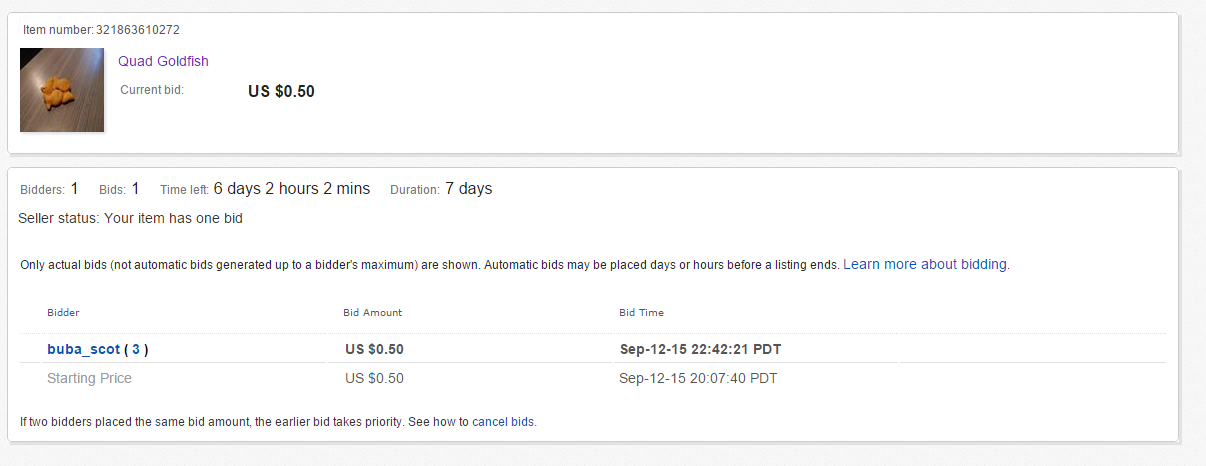Image resolution: width=1206 pixels, height=466 pixels.
Task: Select the Bid Time column header
Action: click(641, 312)
